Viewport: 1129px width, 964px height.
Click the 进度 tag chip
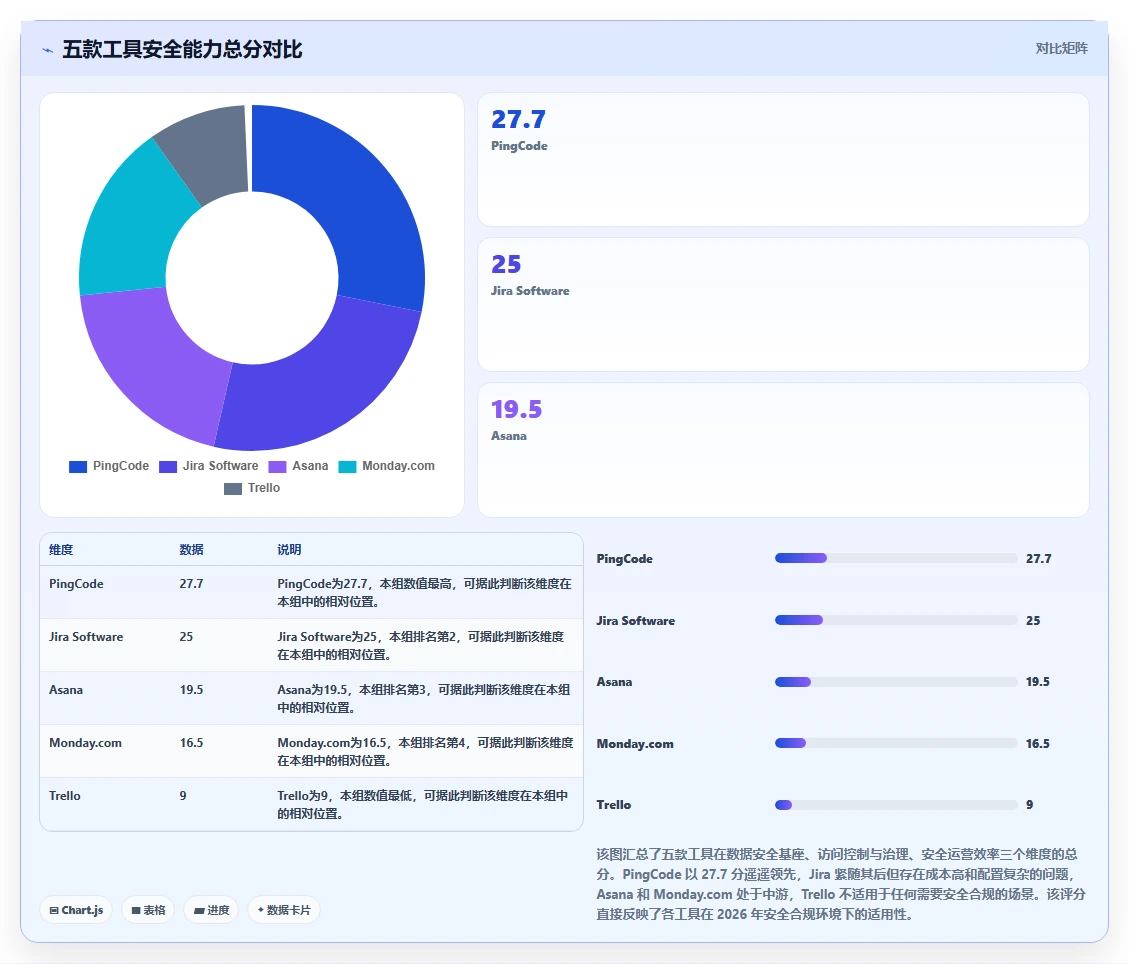tap(211, 910)
